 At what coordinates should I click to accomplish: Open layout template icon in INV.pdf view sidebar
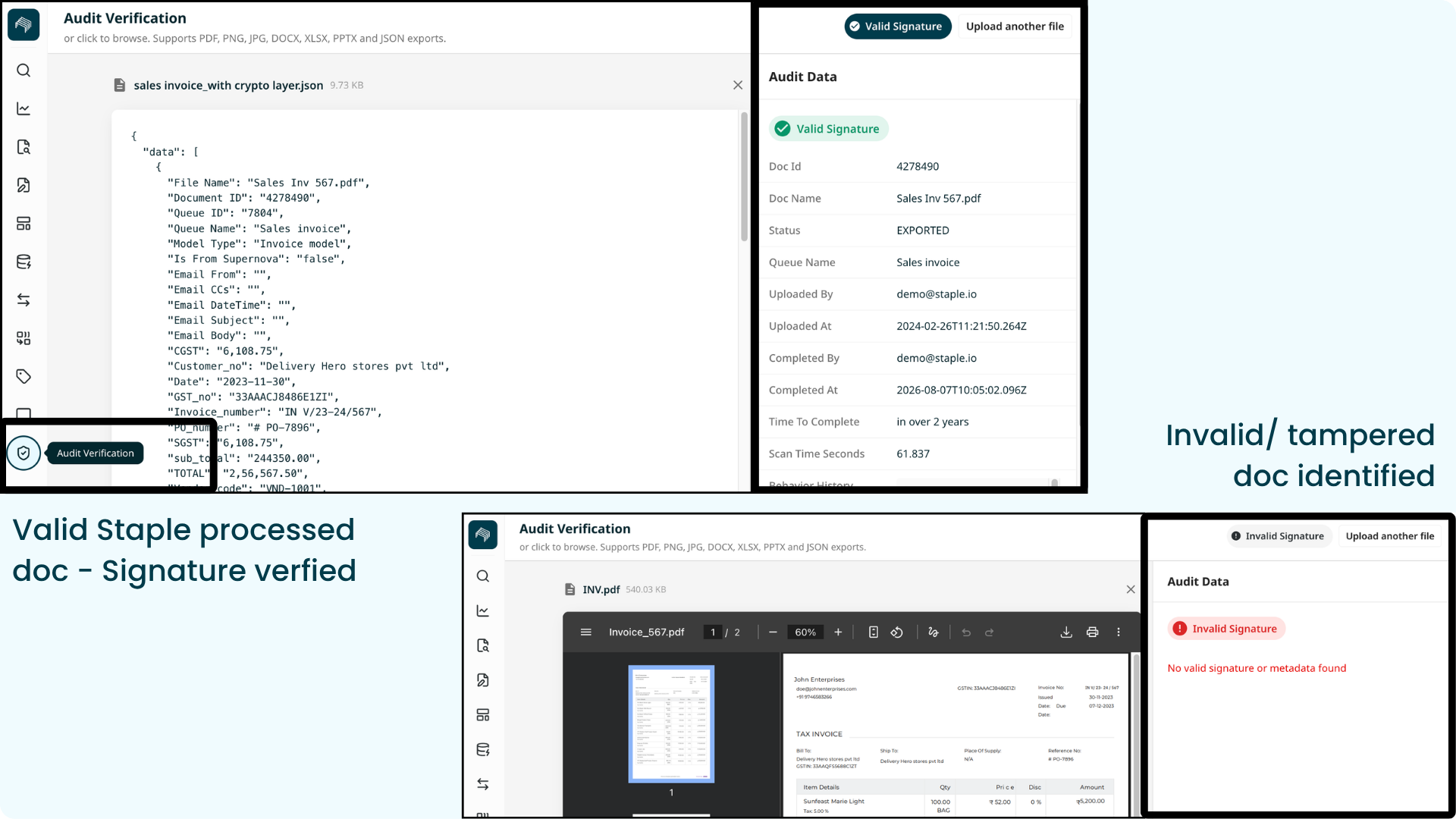click(483, 715)
